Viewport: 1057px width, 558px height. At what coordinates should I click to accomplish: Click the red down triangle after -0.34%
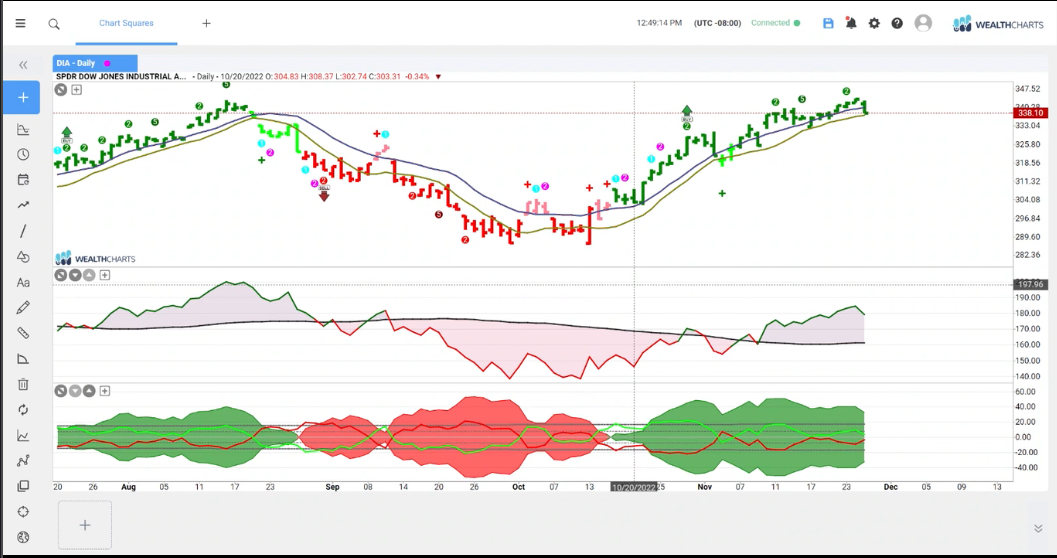(x=438, y=77)
